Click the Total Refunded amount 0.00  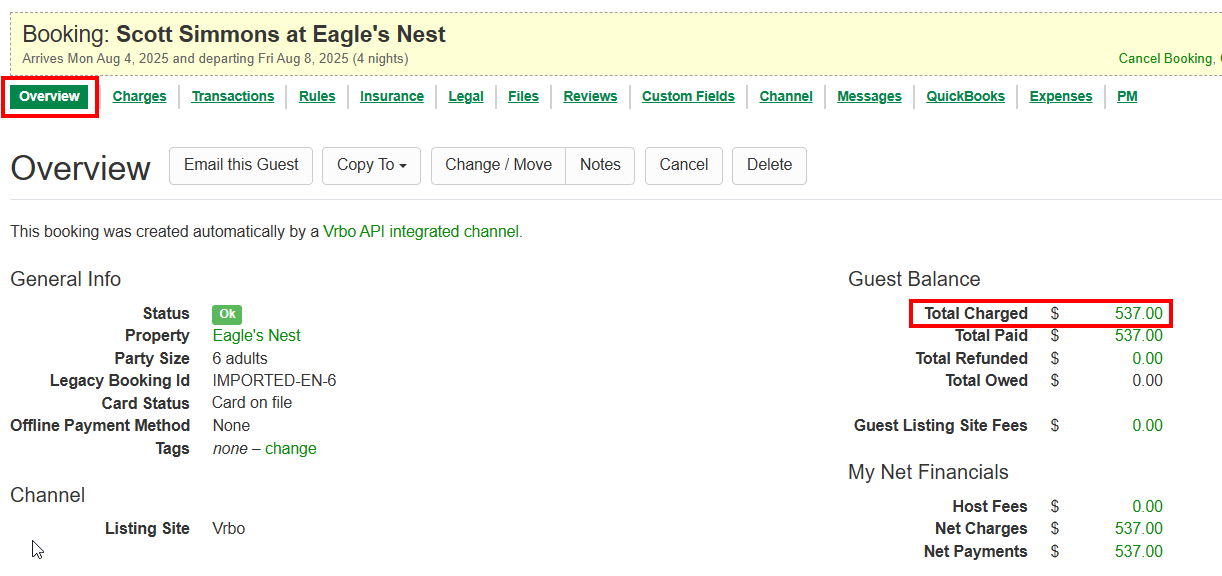coord(1147,359)
